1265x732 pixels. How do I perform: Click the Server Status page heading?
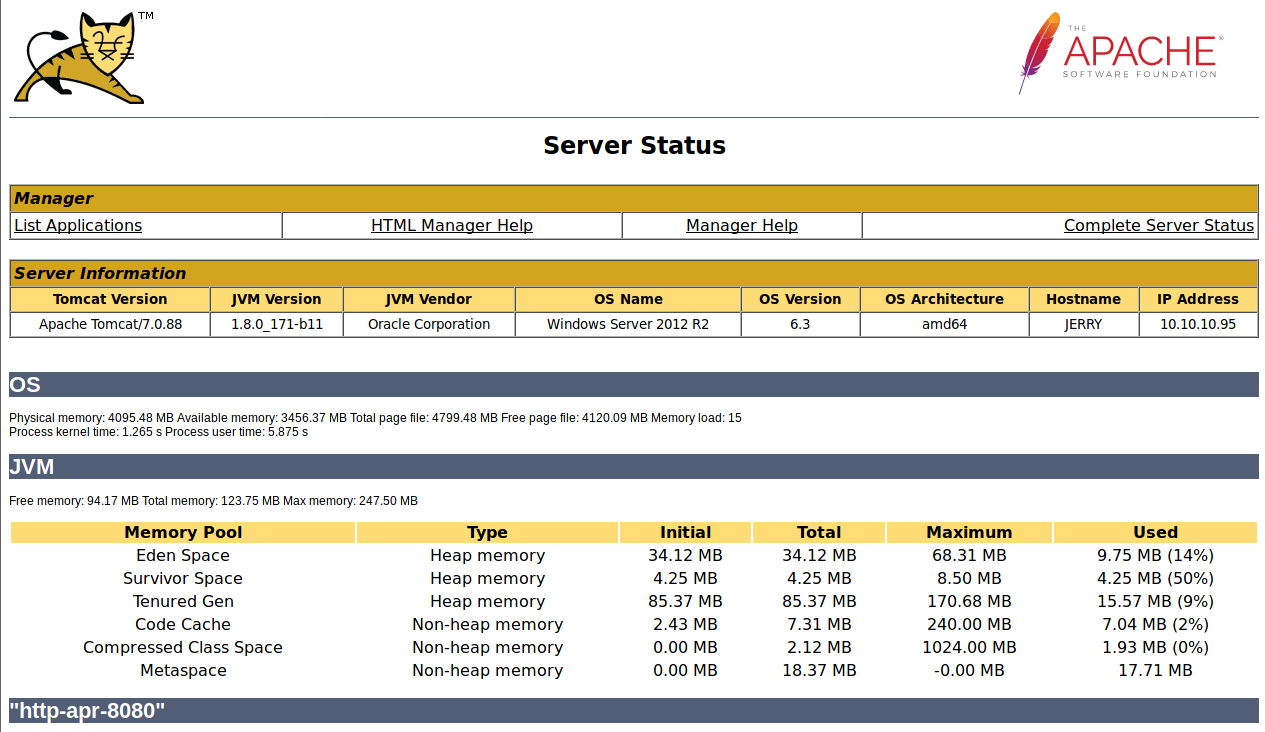pos(634,146)
